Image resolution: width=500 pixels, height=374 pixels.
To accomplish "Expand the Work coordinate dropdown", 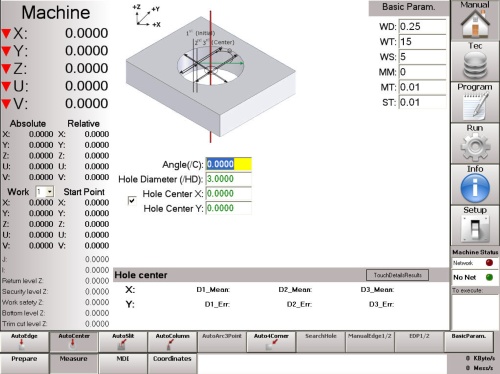I will (50, 192).
